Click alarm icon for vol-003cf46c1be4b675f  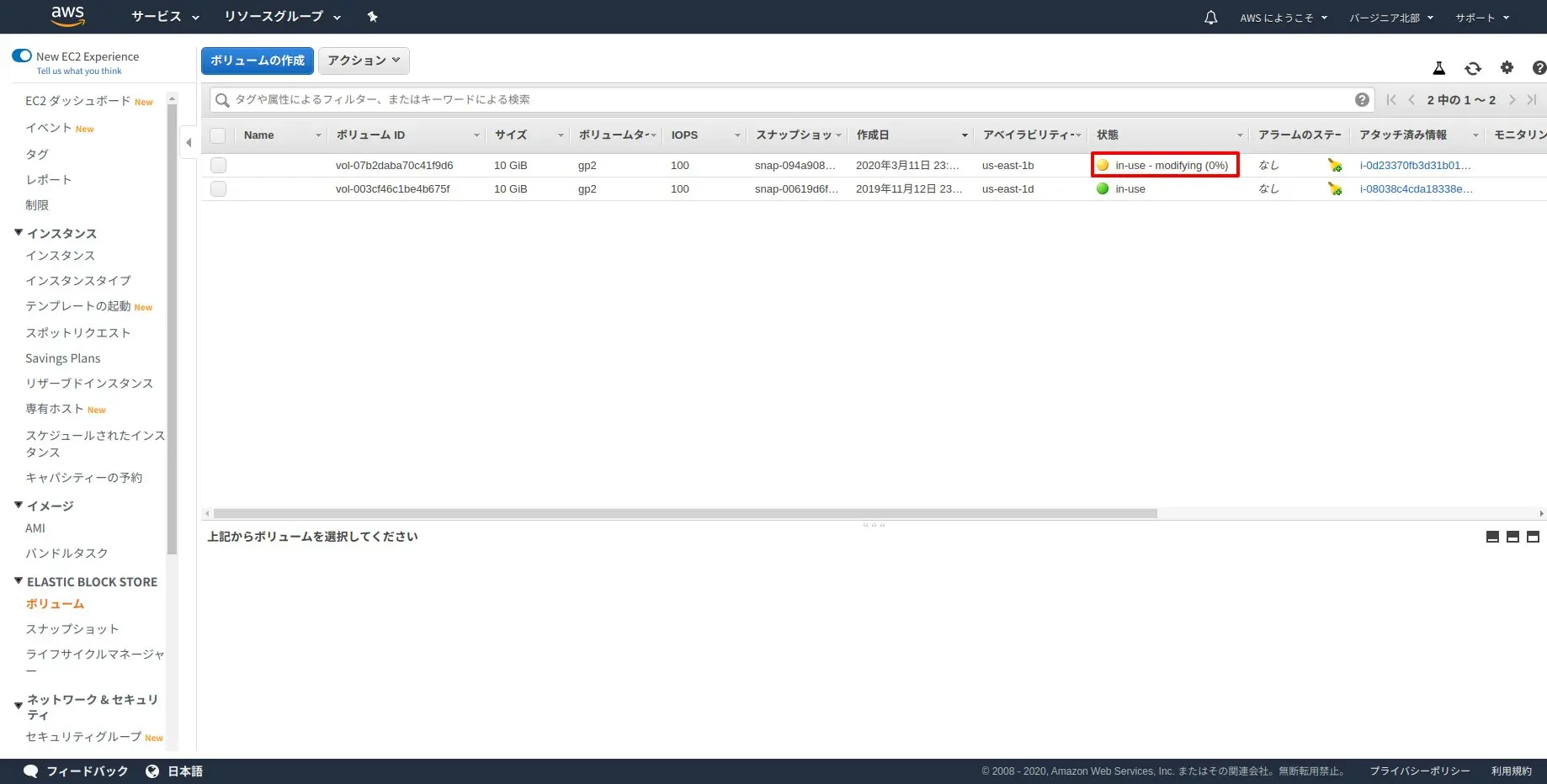pos(1335,189)
